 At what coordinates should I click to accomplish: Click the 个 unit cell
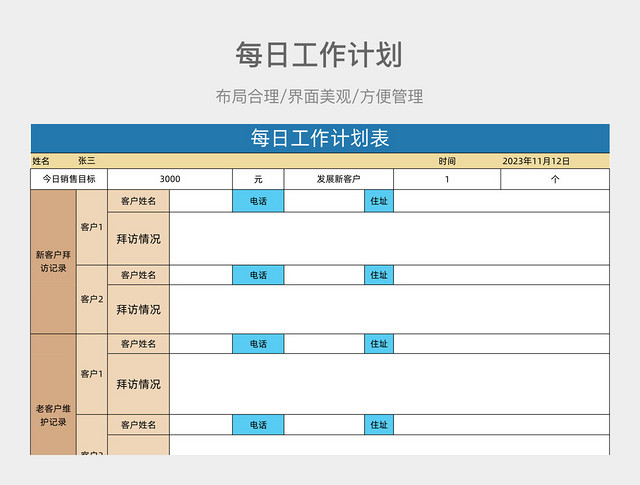[x=555, y=179]
